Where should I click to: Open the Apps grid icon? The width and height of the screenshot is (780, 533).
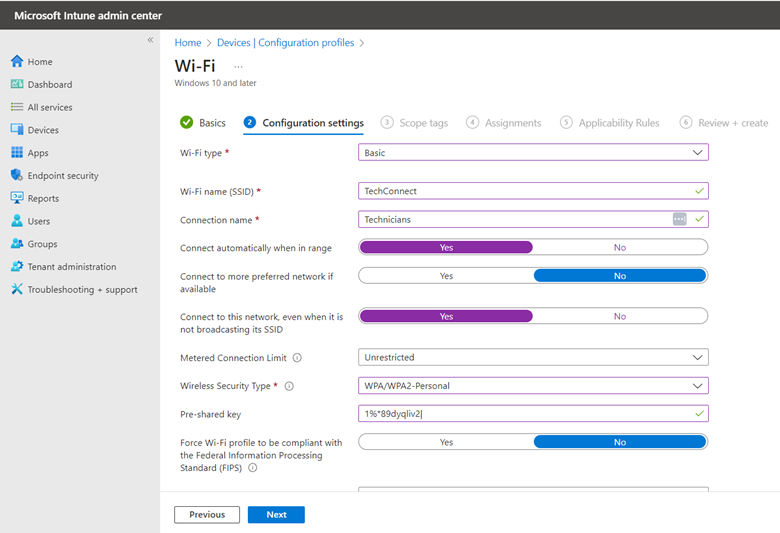(x=17, y=152)
